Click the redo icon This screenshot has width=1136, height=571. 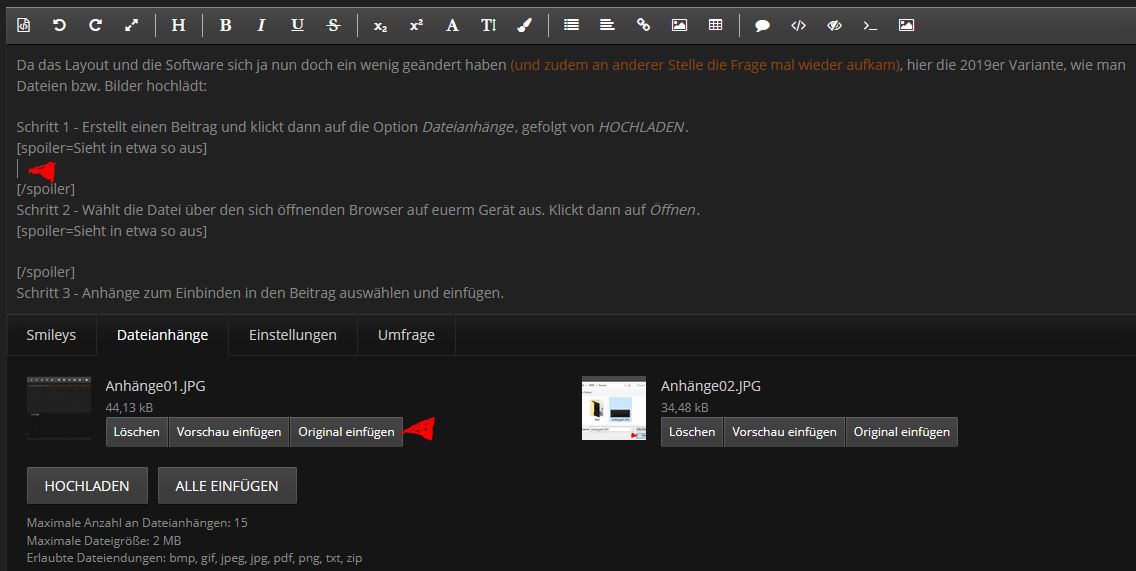(x=95, y=25)
